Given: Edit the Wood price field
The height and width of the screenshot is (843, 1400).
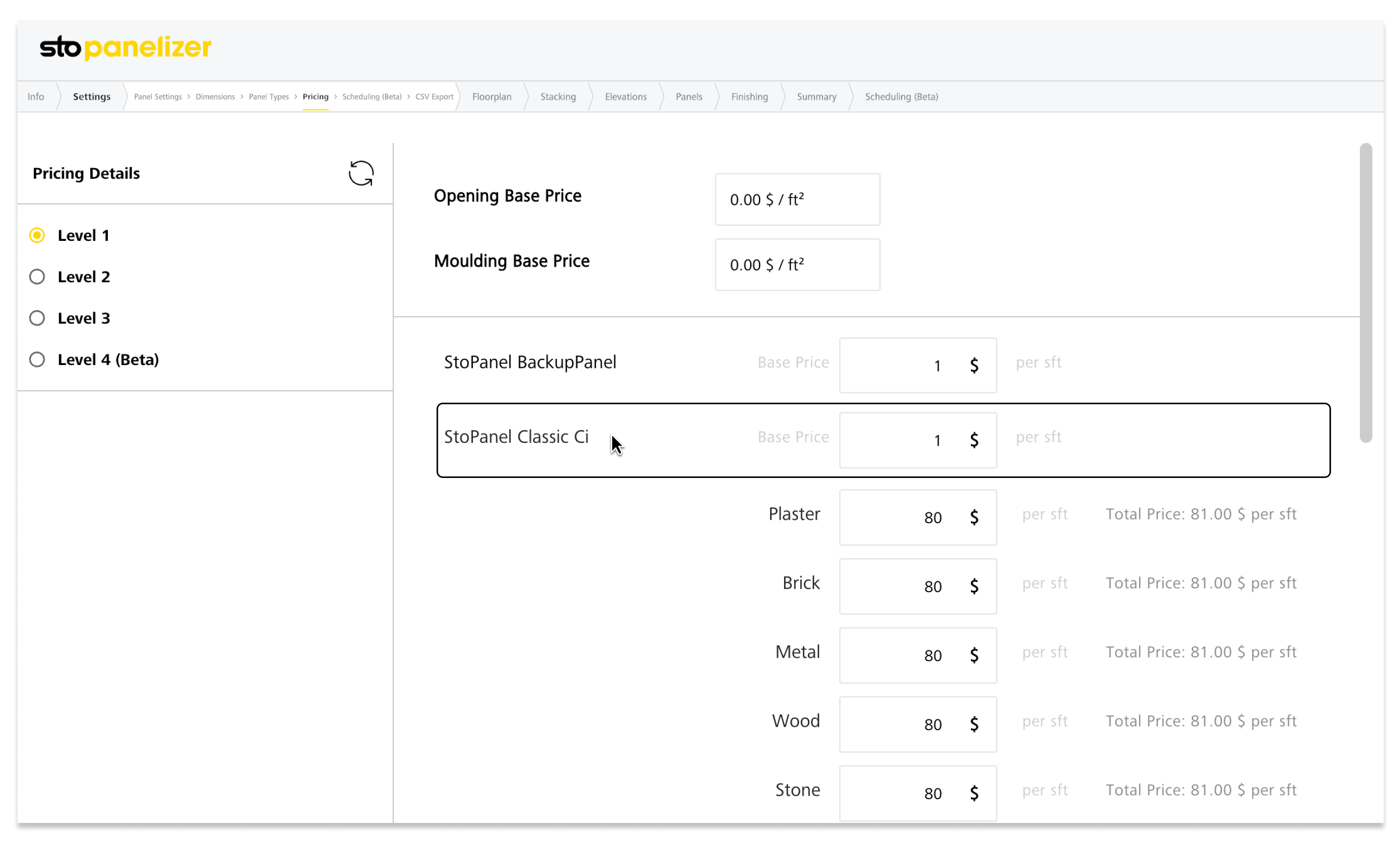Looking at the screenshot, I should [x=917, y=724].
